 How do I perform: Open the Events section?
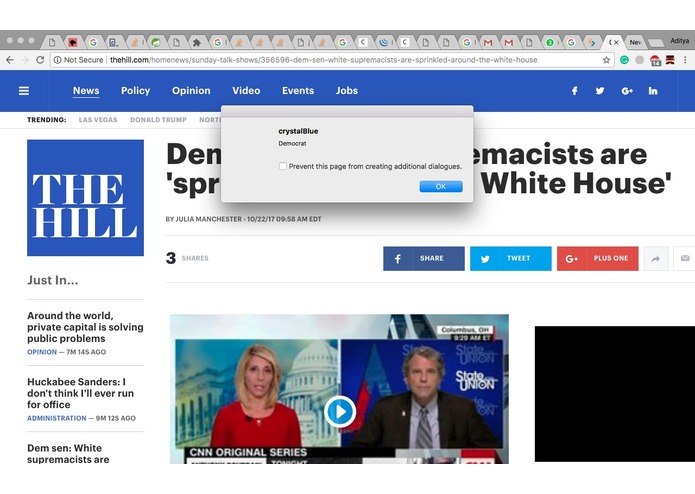point(298,91)
